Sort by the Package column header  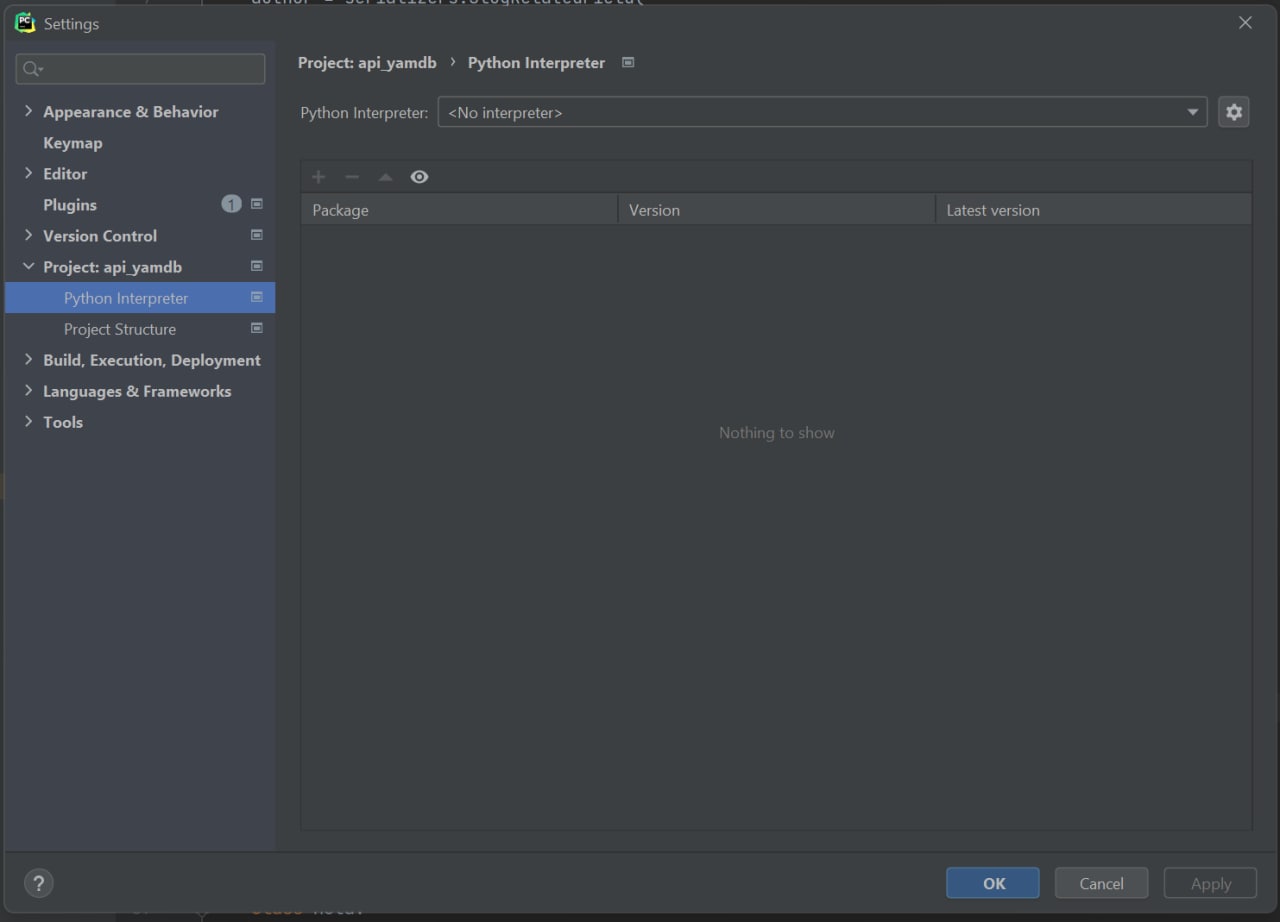pyautogui.click(x=460, y=210)
